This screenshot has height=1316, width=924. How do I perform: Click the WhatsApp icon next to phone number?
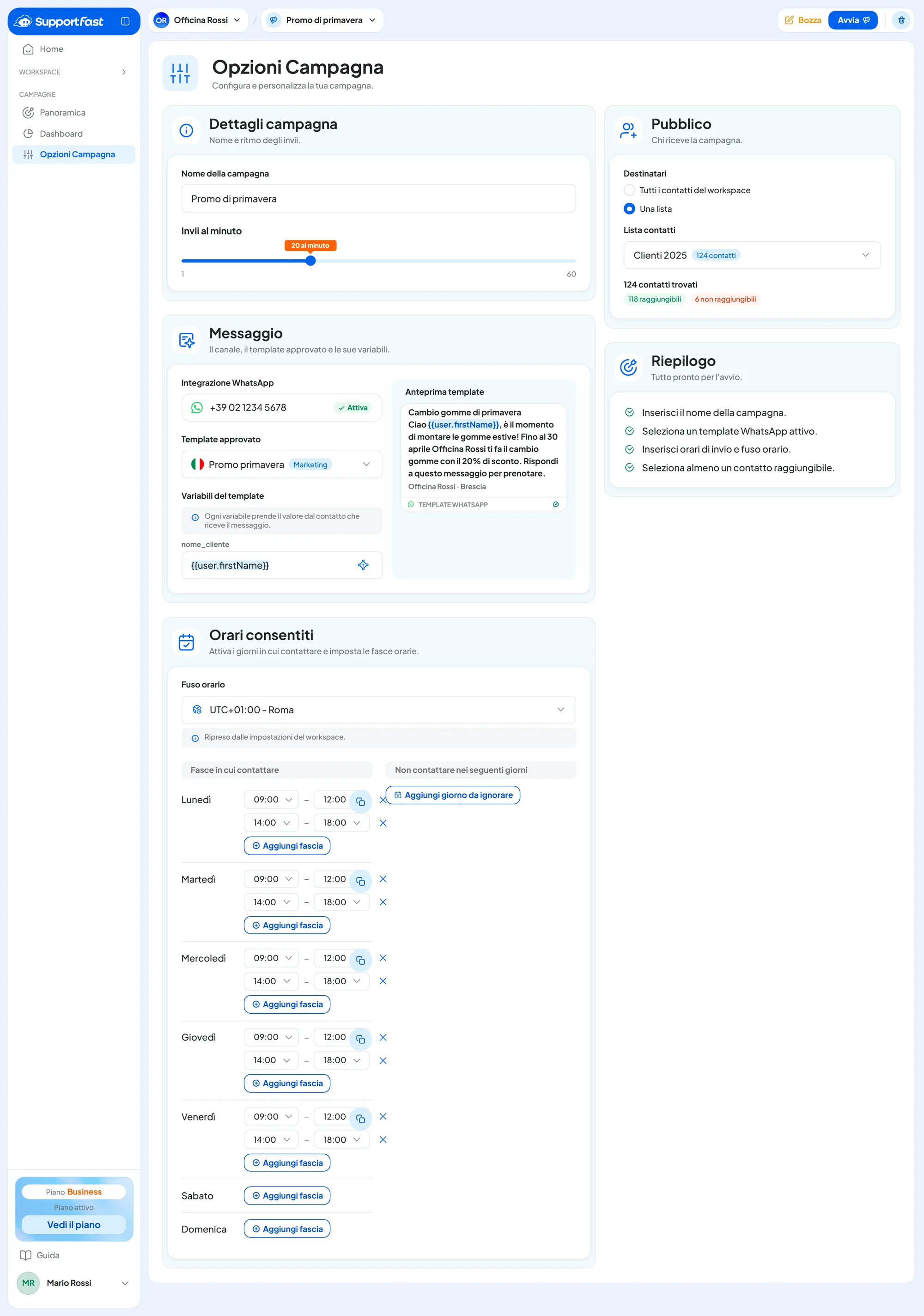pos(196,408)
